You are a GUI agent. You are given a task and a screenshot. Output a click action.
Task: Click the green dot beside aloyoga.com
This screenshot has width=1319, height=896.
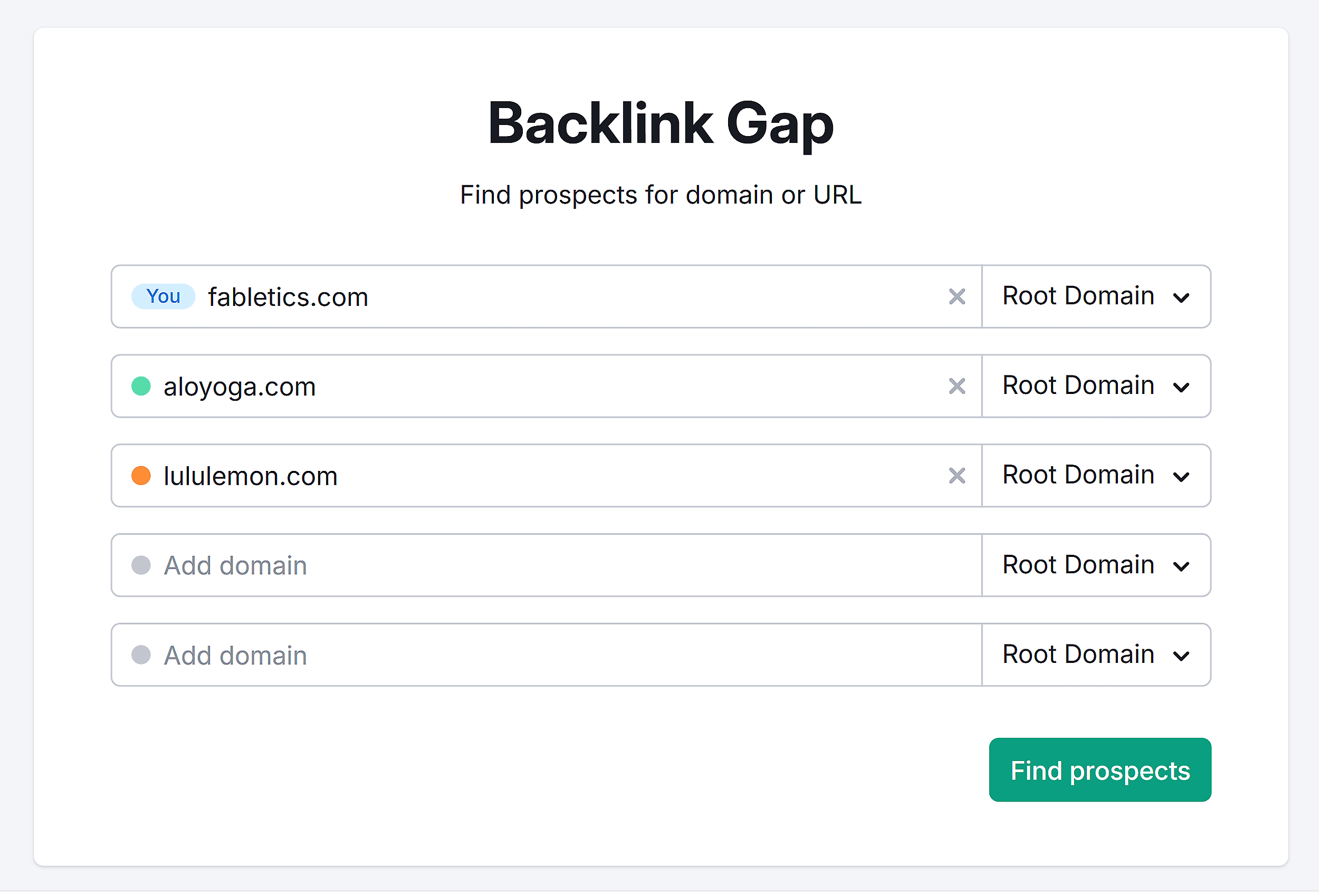pyautogui.click(x=141, y=387)
